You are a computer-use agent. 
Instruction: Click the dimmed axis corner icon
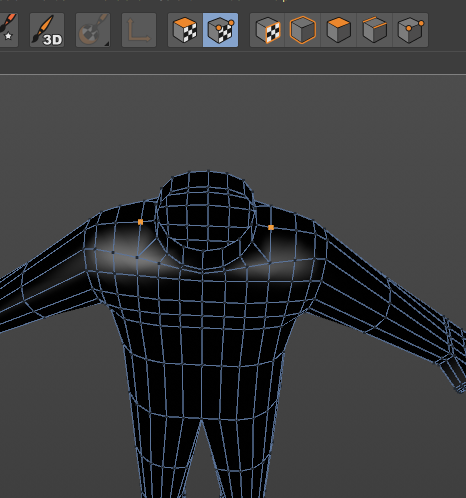coord(139,30)
